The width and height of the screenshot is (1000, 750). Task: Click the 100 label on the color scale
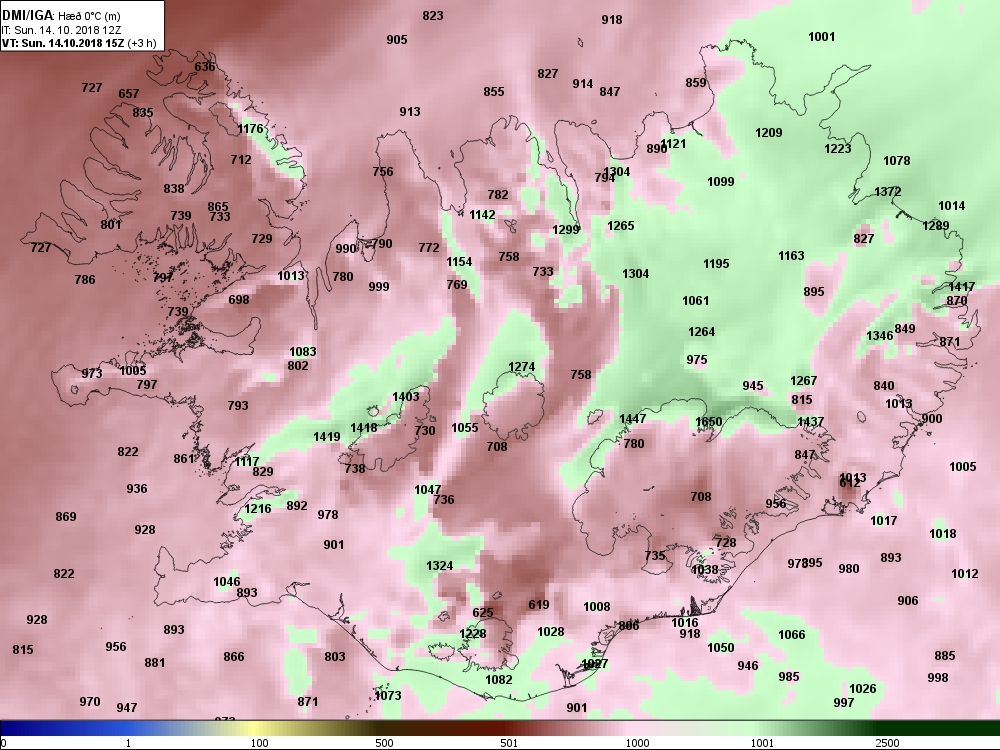[259, 743]
